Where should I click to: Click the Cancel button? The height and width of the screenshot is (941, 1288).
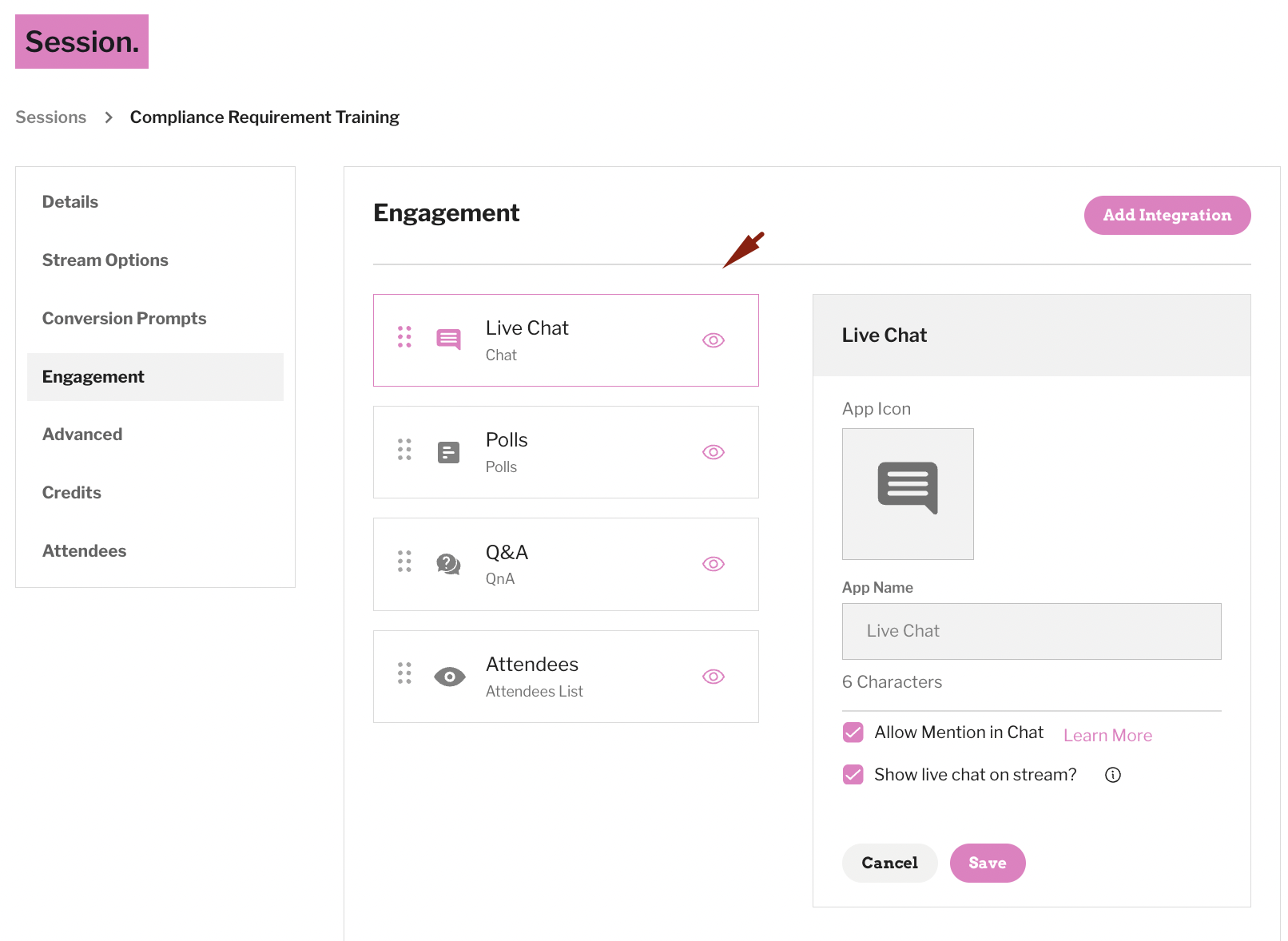[889, 863]
